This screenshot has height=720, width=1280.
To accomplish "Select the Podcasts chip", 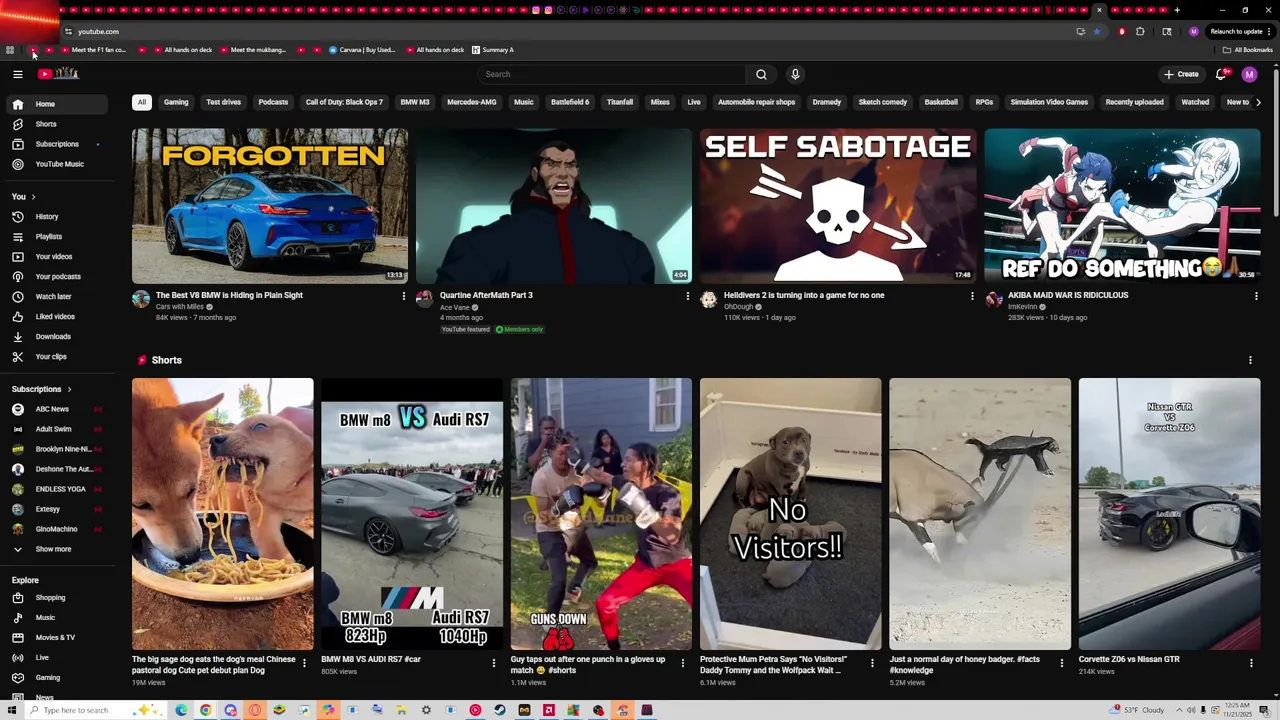I will pos(273,102).
